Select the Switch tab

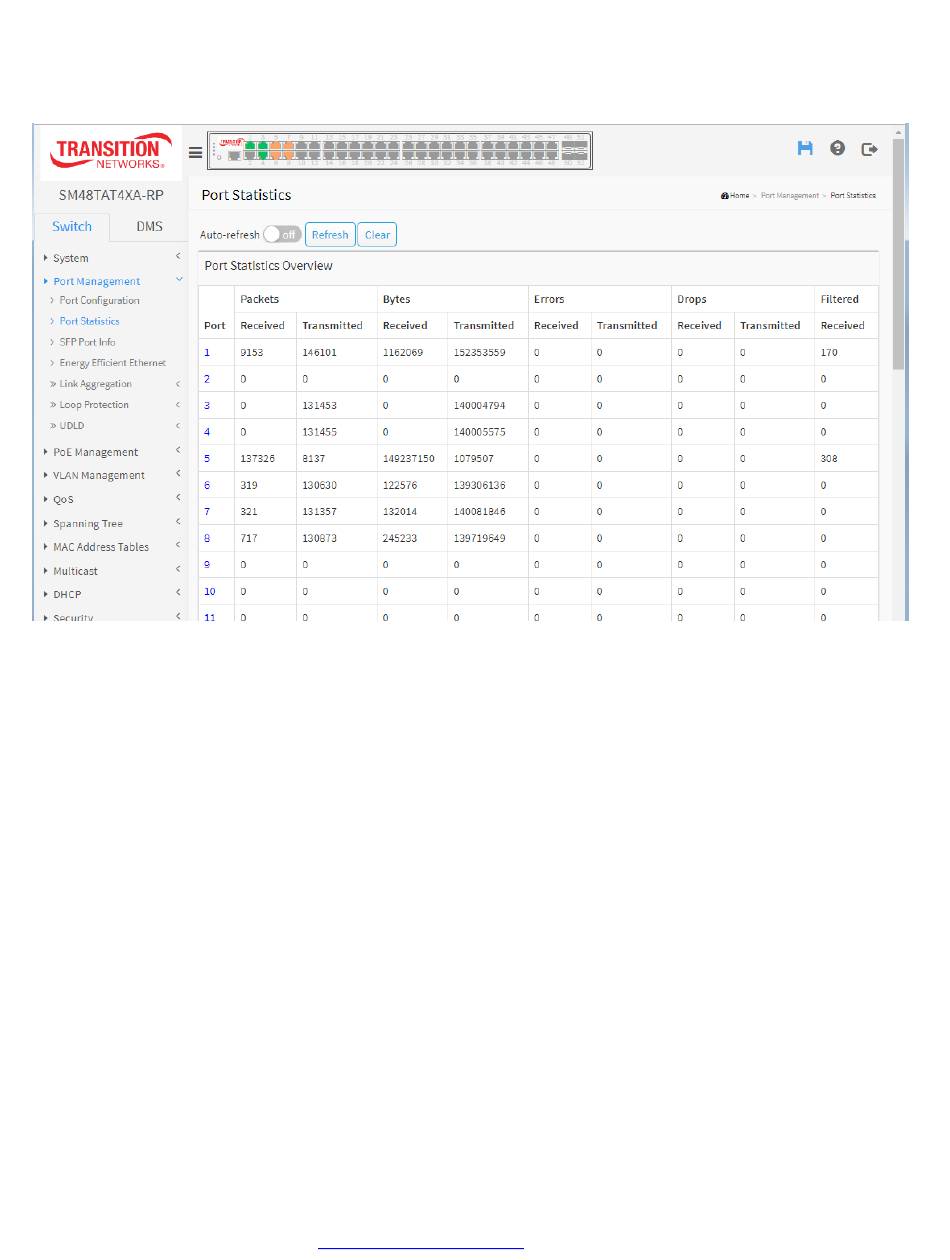coord(72,226)
